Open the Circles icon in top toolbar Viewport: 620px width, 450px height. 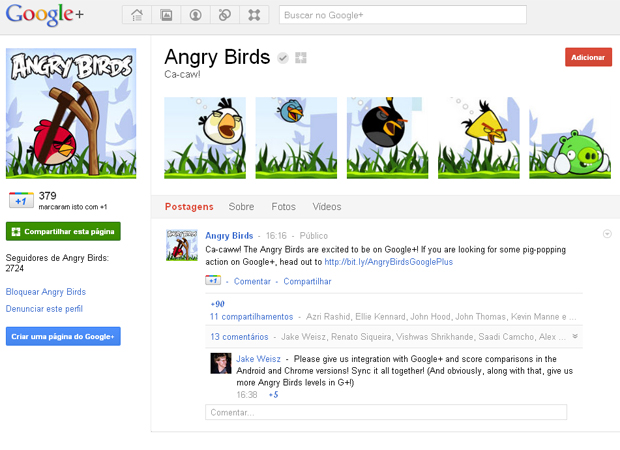click(225, 15)
